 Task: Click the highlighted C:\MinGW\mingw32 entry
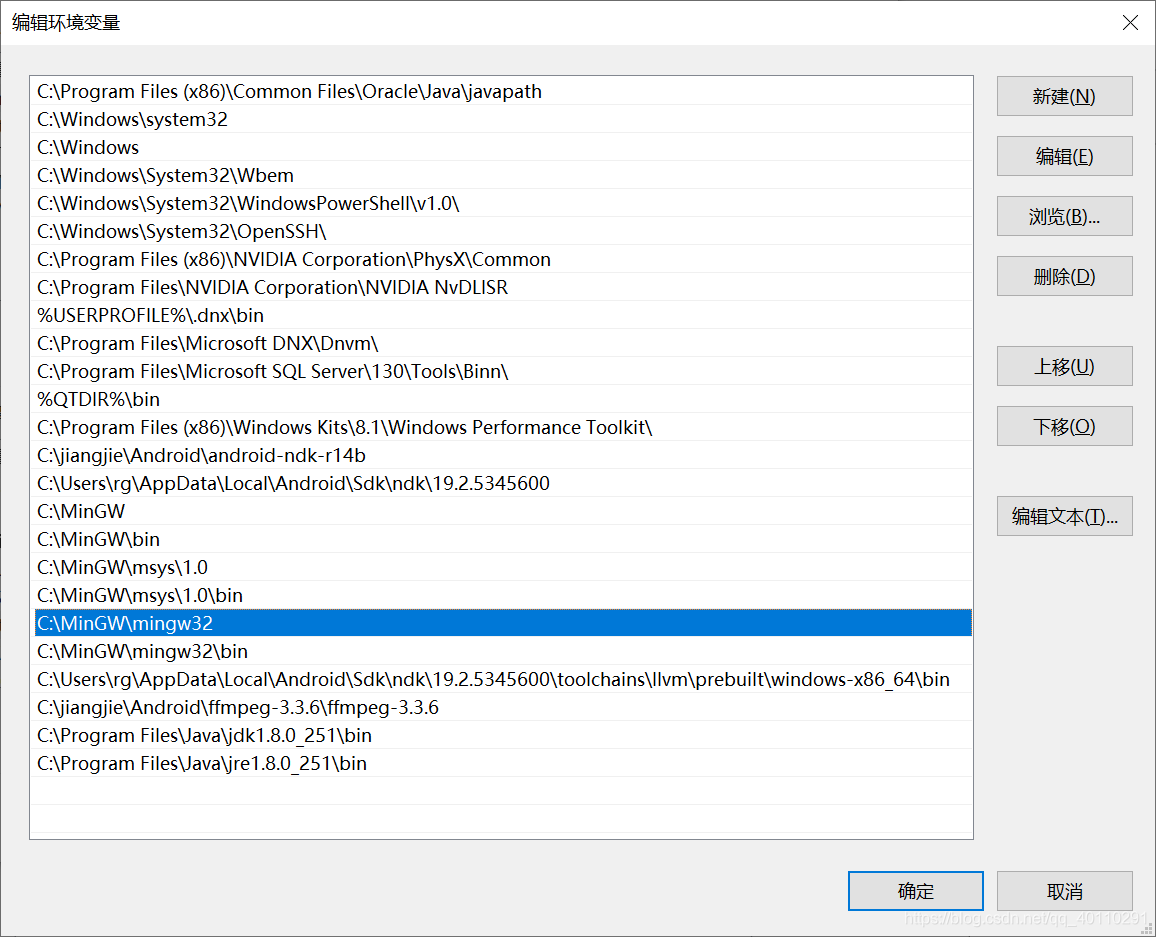pos(503,624)
